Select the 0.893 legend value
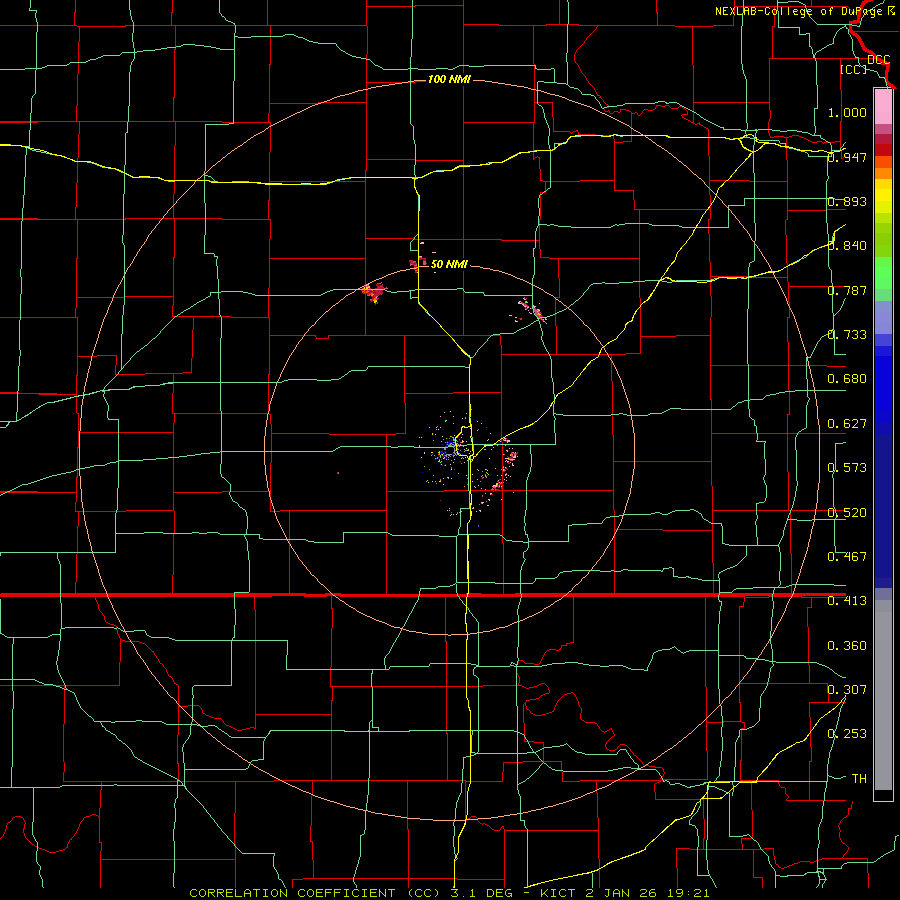This screenshot has height=900, width=900. pyautogui.click(x=847, y=201)
